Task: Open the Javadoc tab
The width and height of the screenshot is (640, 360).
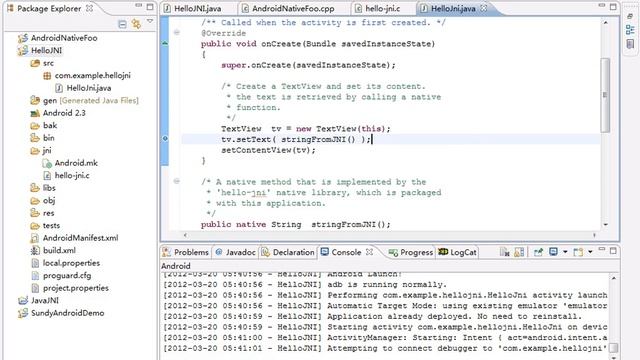Action: [236, 252]
